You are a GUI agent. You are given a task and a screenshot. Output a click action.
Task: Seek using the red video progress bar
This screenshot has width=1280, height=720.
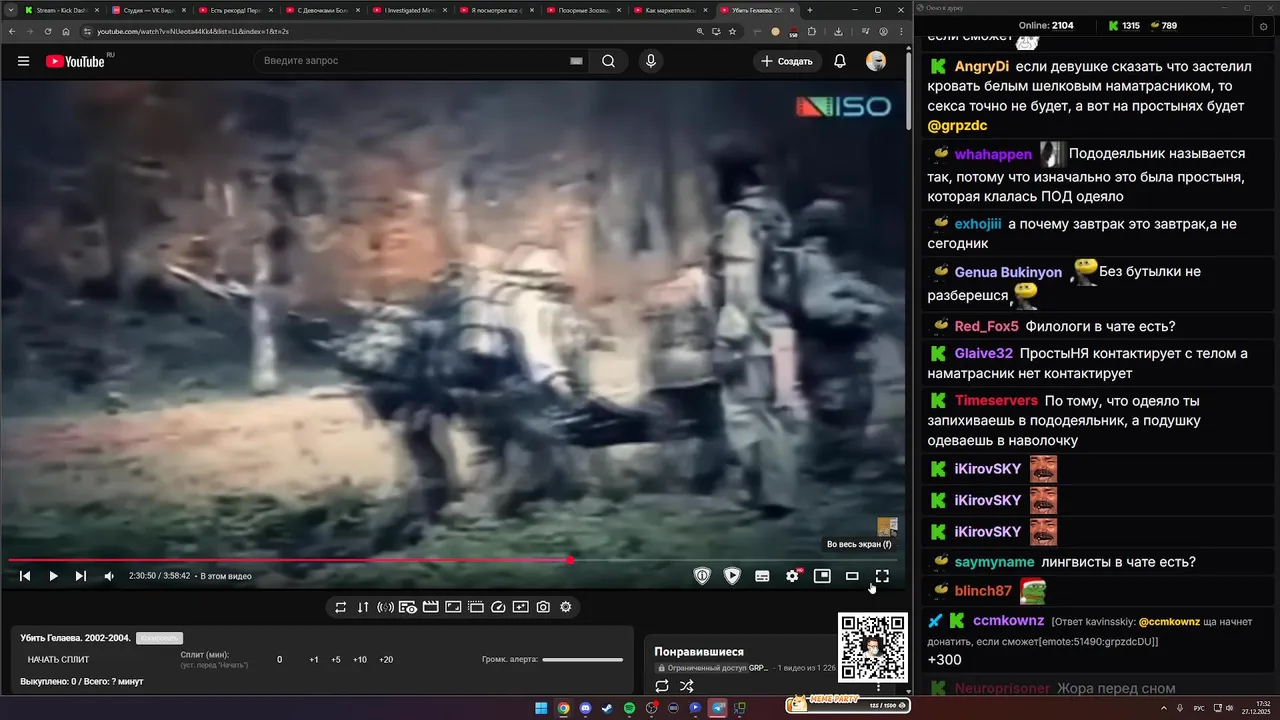tap(453, 560)
